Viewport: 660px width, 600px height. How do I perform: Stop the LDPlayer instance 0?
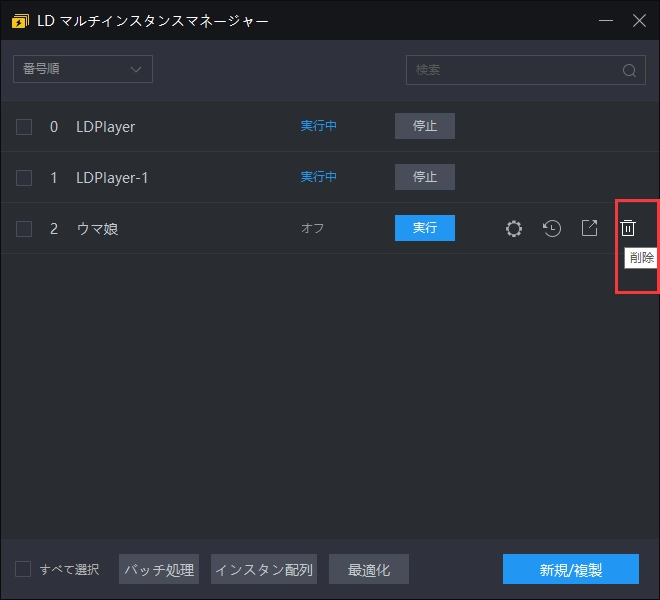(x=425, y=126)
